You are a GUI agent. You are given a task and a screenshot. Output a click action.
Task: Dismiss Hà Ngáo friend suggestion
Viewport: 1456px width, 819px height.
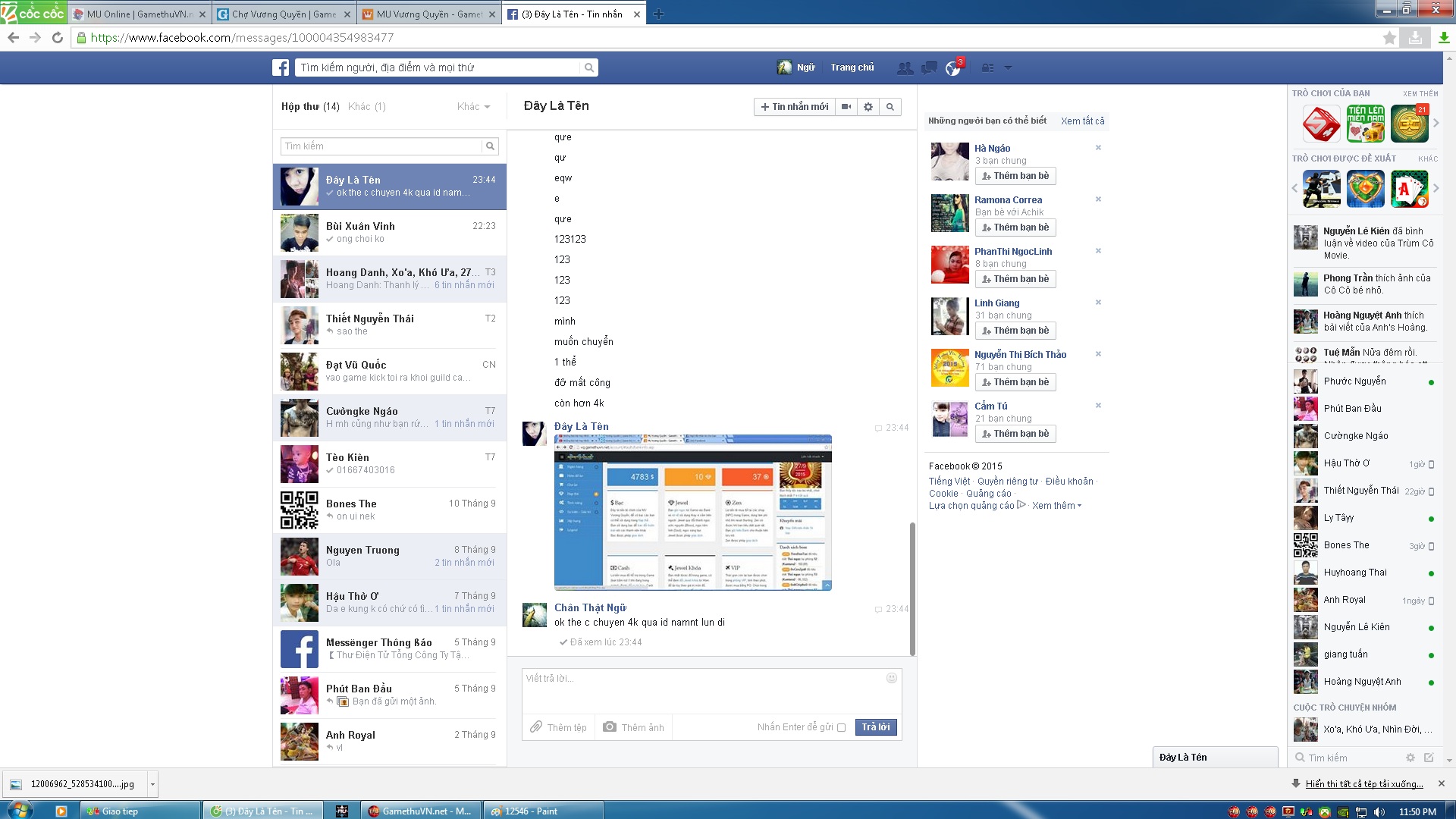(x=1098, y=148)
